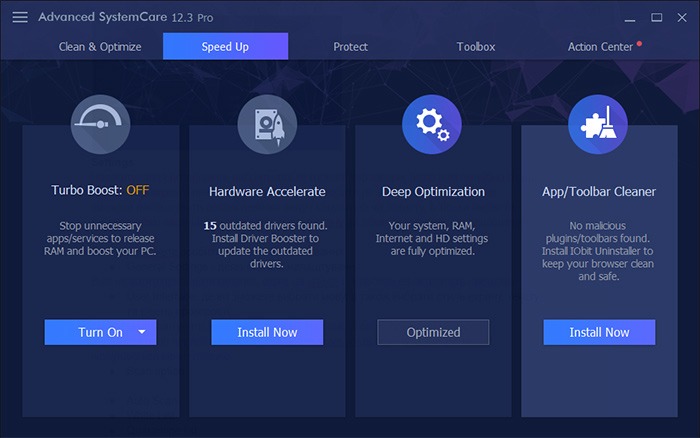The height and width of the screenshot is (438, 700).
Task: Close the Advanced SystemCare window
Action: pos(682,17)
